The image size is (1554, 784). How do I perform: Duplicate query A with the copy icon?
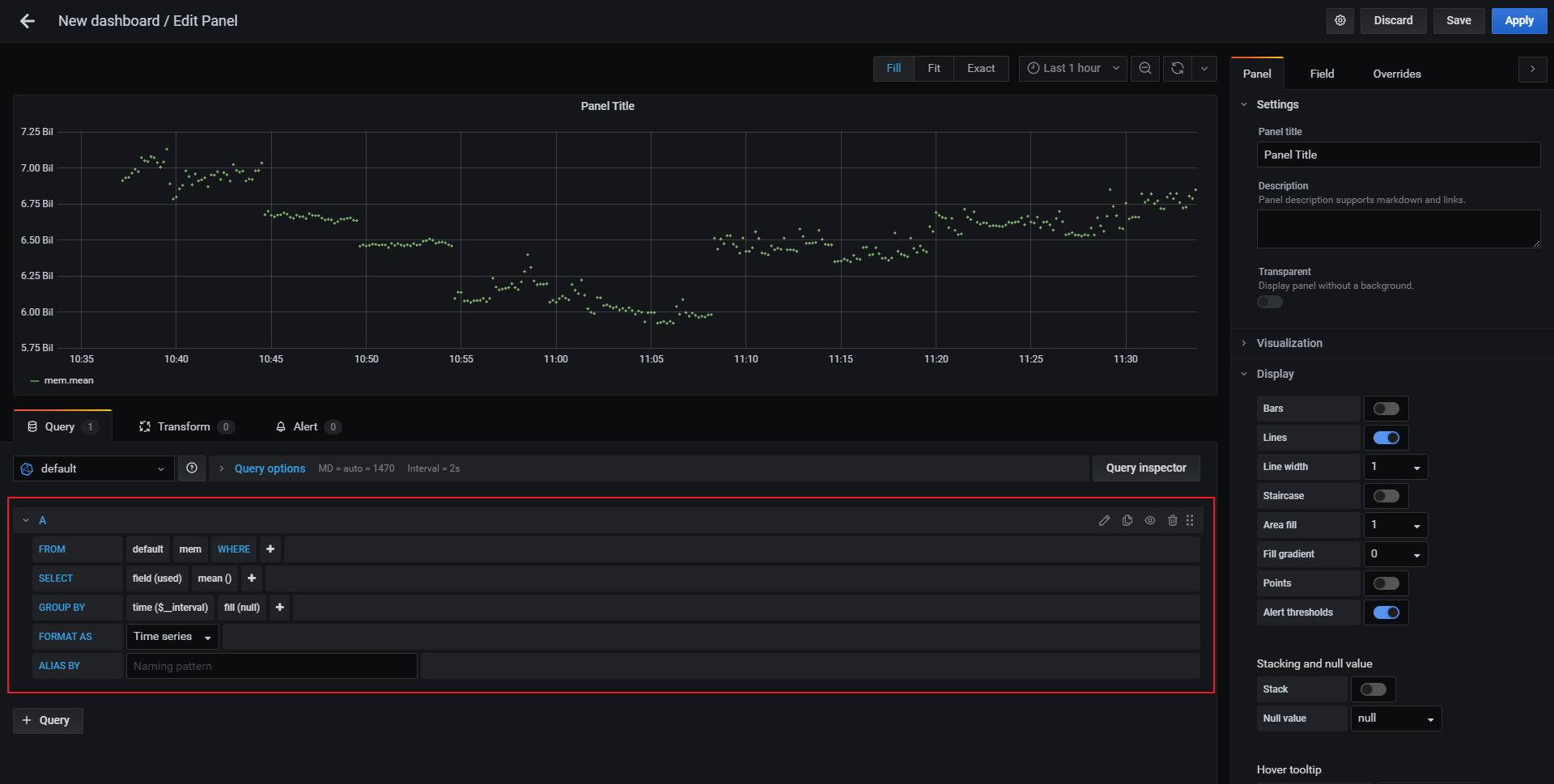click(x=1127, y=520)
